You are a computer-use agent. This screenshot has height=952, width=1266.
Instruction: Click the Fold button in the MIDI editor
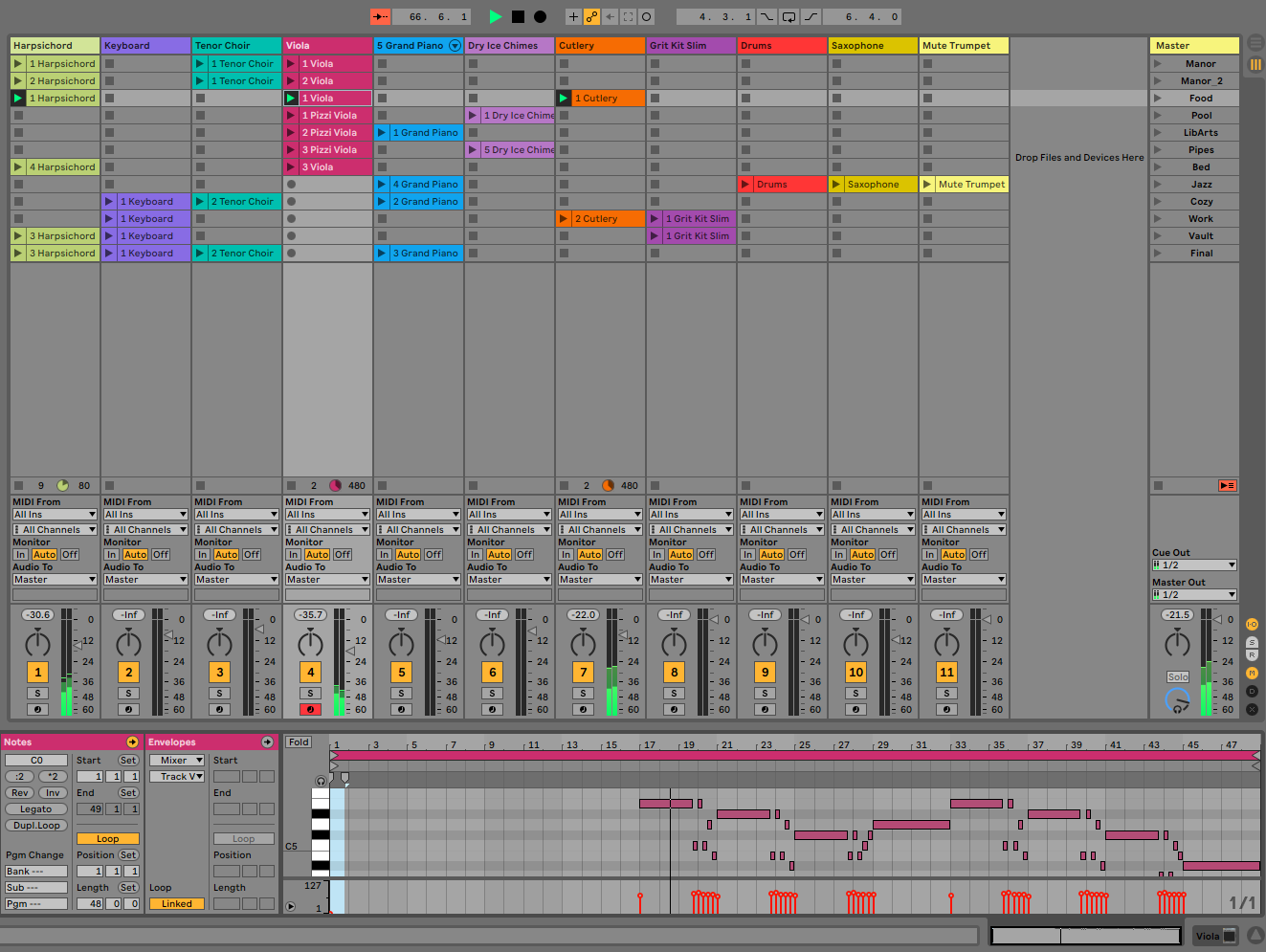pos(299,742)
